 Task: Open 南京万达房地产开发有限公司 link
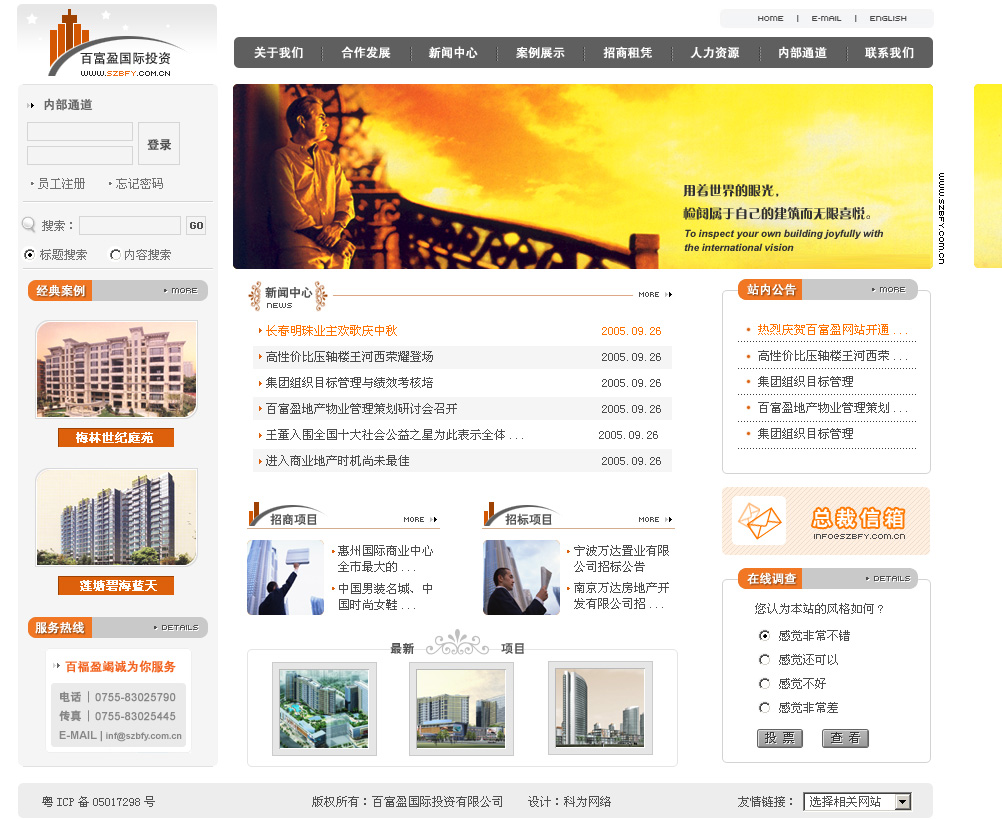tap(621, 596)
